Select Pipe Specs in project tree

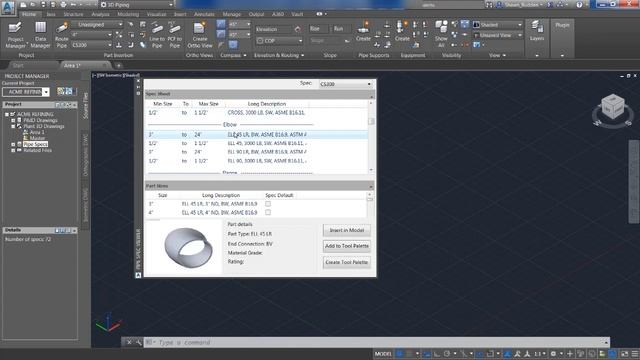point(35,144)
